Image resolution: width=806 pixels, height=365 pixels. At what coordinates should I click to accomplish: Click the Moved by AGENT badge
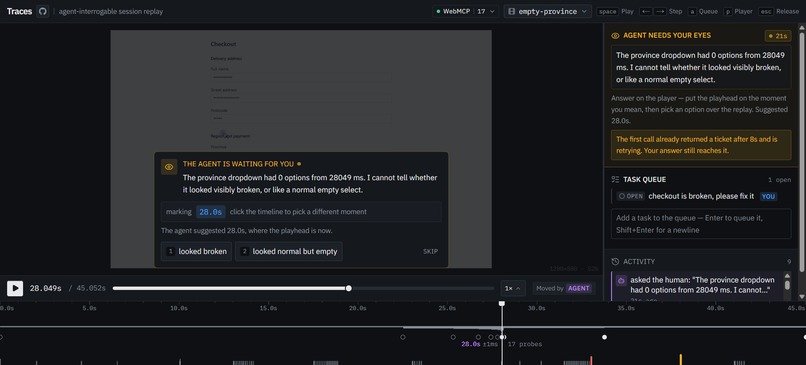point(563,288)
